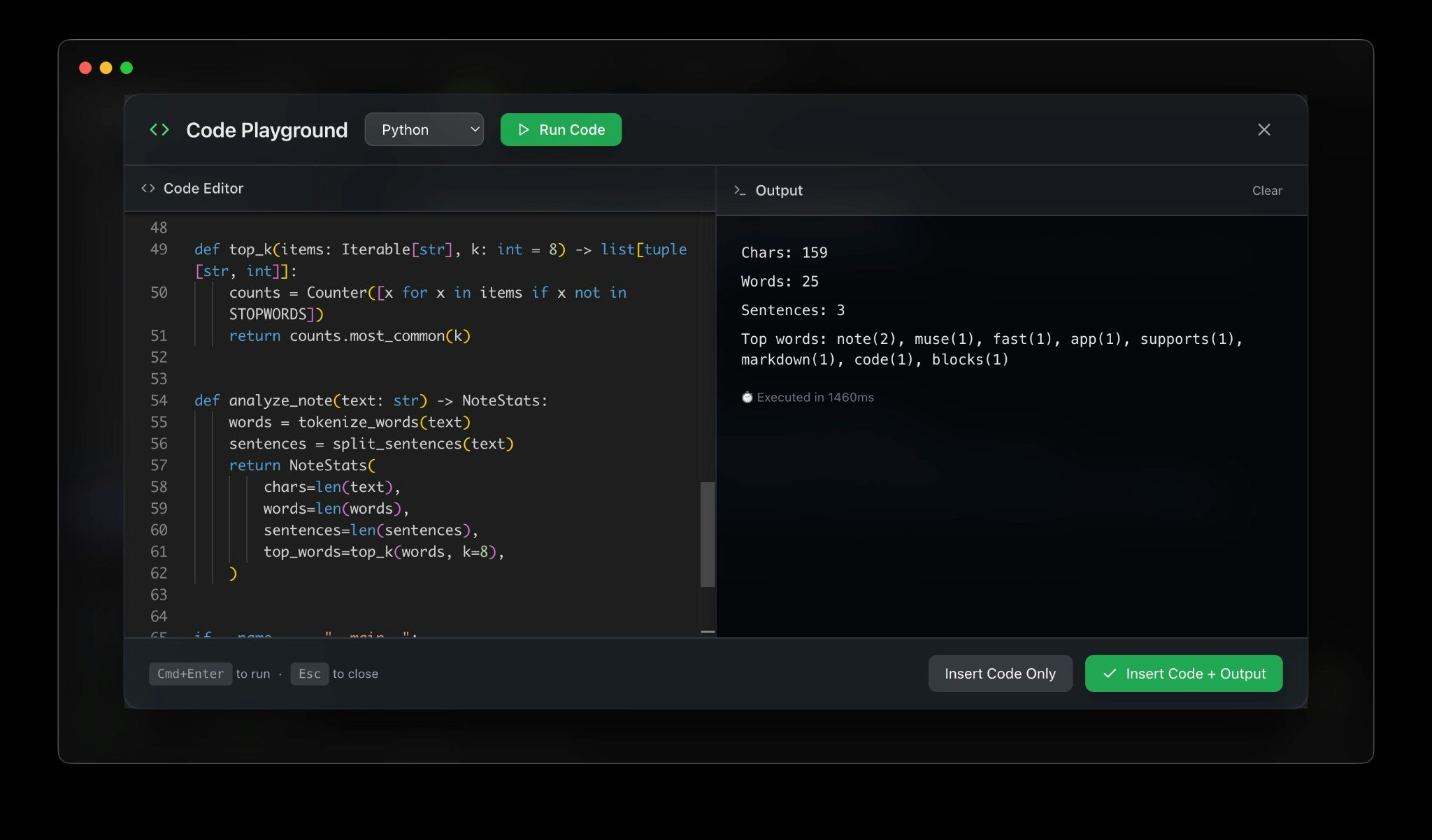
Task: Click the Cmd+Enter shortcut hint badge
Action: 190,674
